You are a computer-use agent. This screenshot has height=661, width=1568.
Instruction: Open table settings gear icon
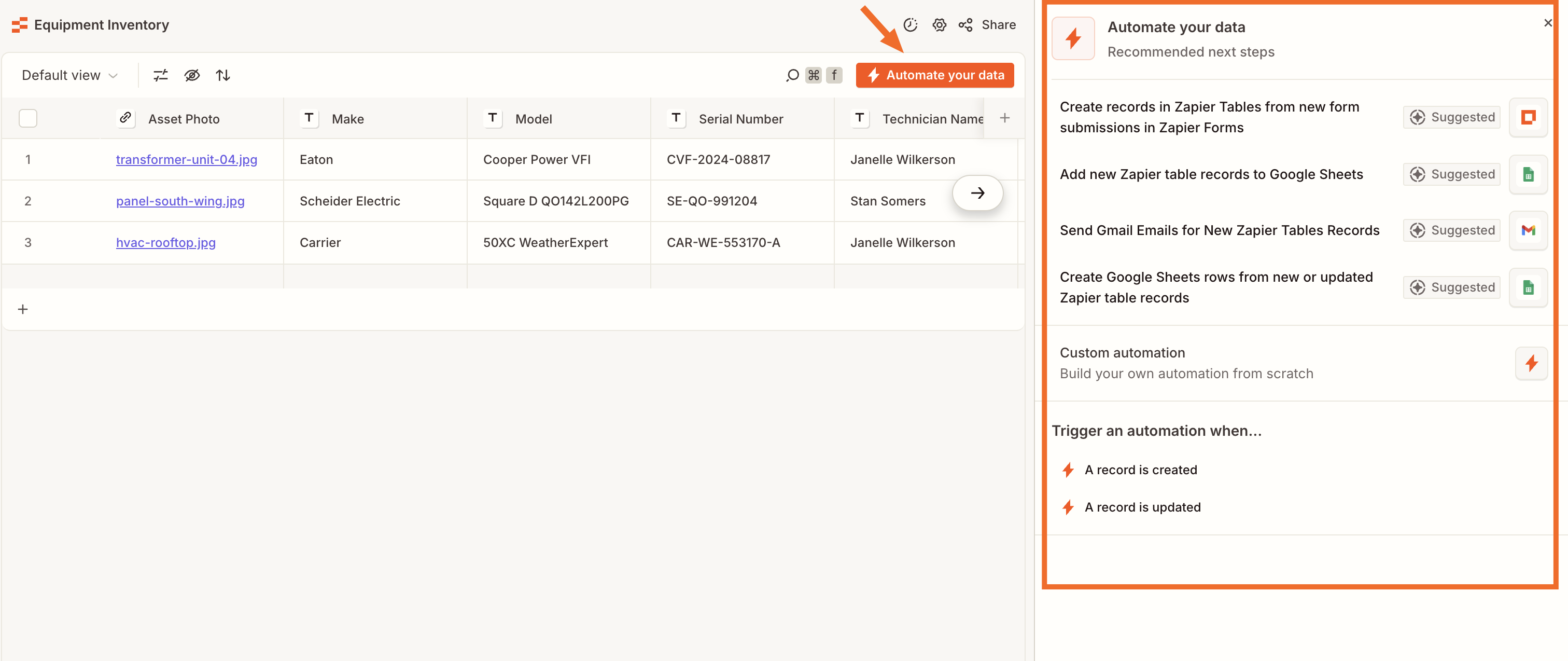[939, 25]
